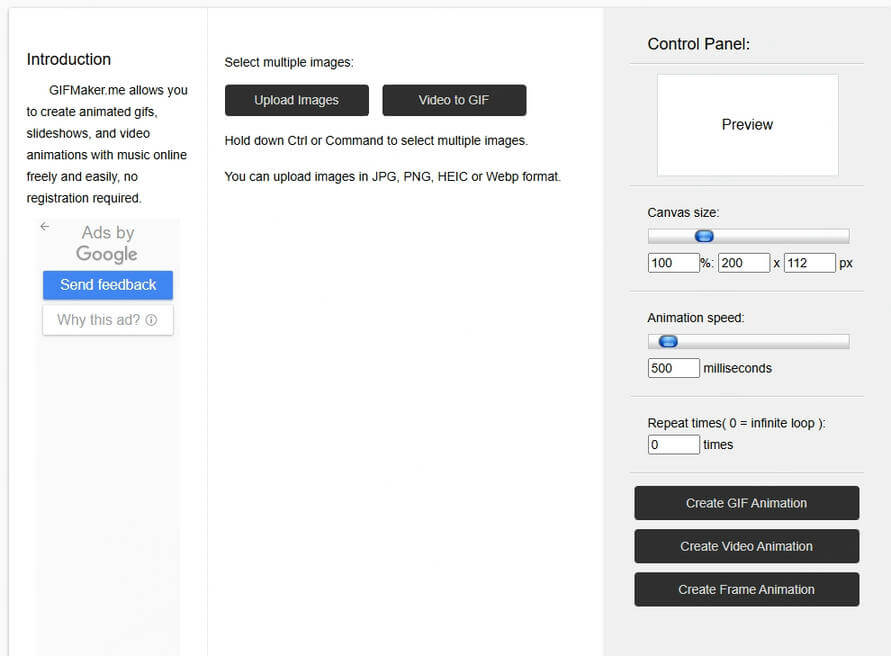
Task: Click the empty Animation speed slider track
Action: pyautogui.click(x=770, y=341)
